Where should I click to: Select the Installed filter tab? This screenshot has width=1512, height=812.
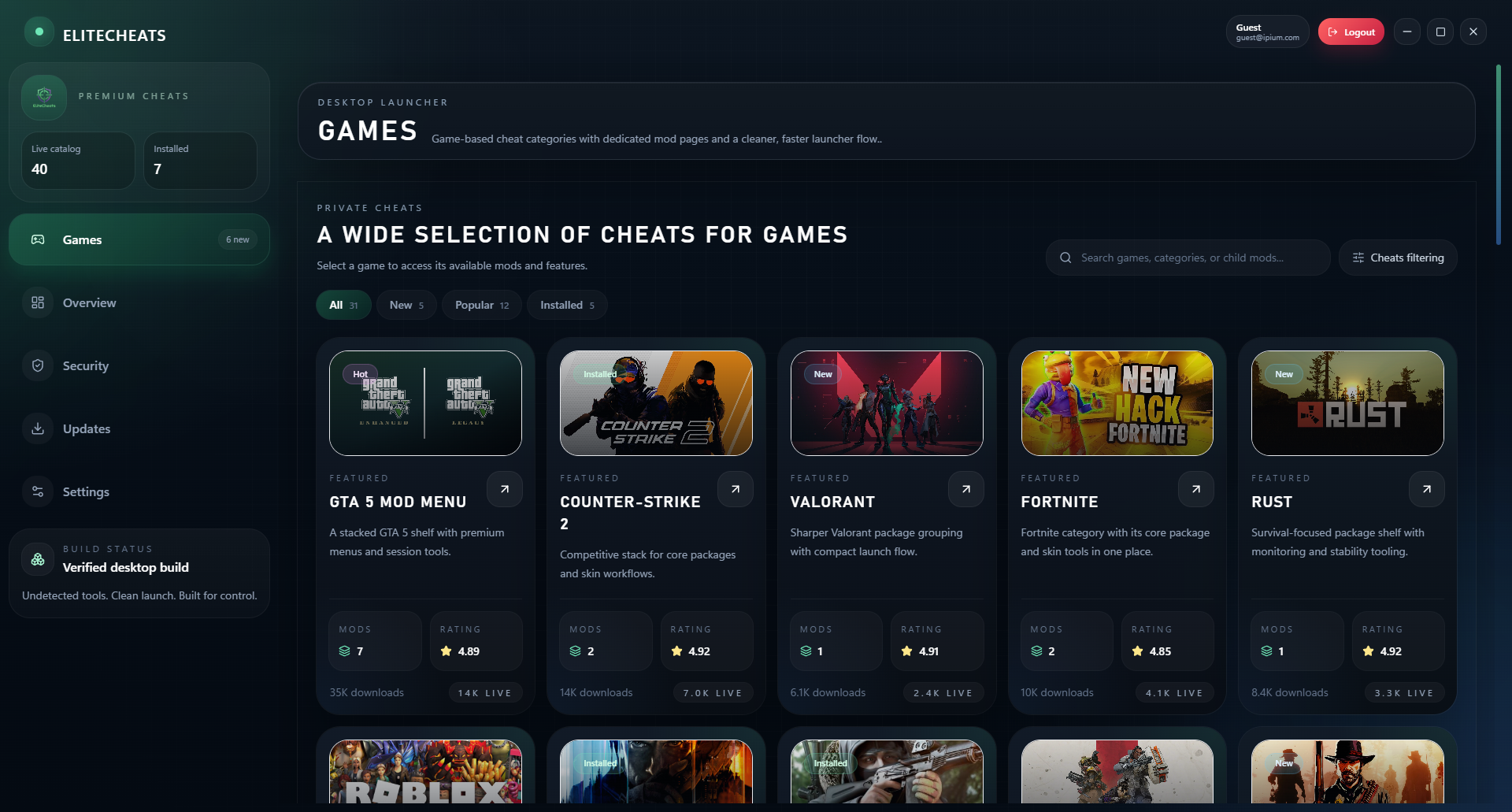567,305
